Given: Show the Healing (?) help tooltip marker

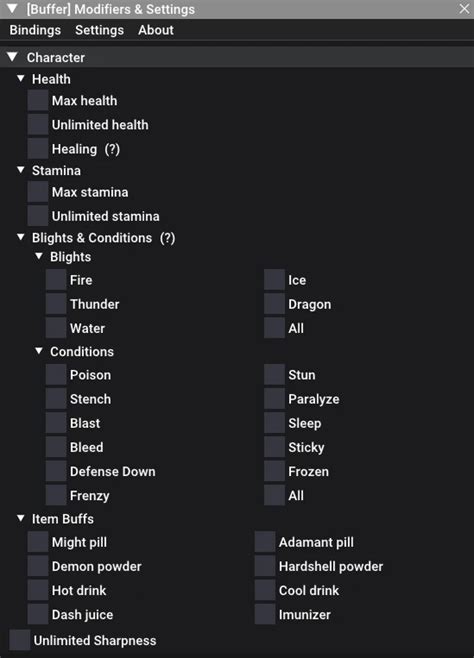Looking at the screenshot, I should click(x=112, y=149).
